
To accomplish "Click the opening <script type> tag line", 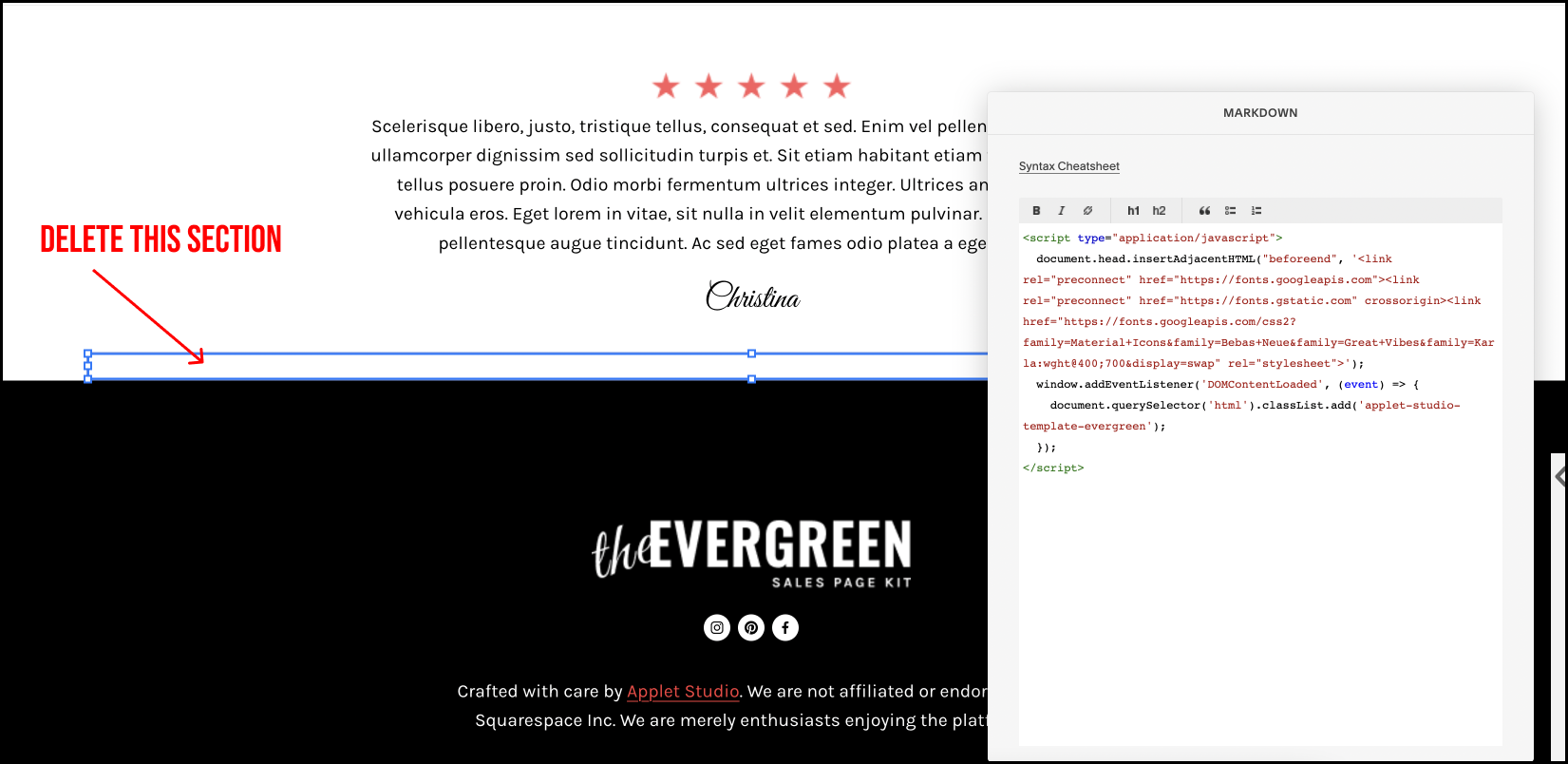I will click(1152, 238).
